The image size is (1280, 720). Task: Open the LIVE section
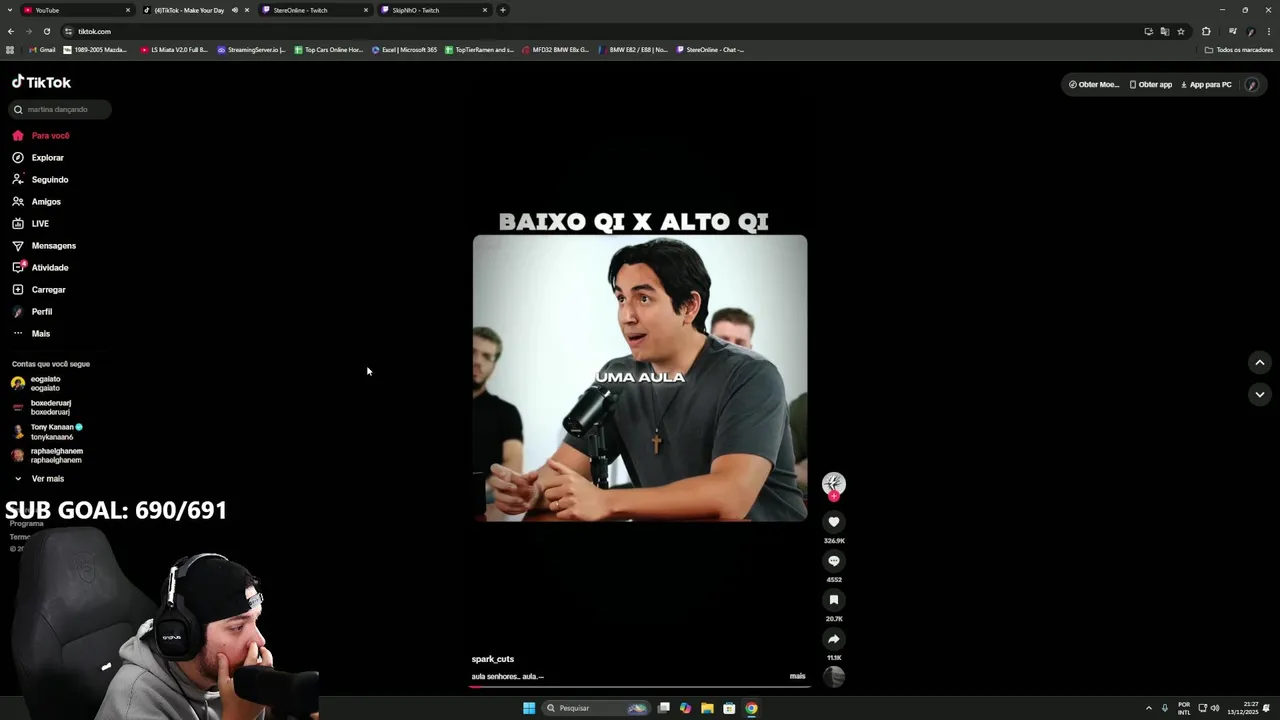click(x=31, y=223)
